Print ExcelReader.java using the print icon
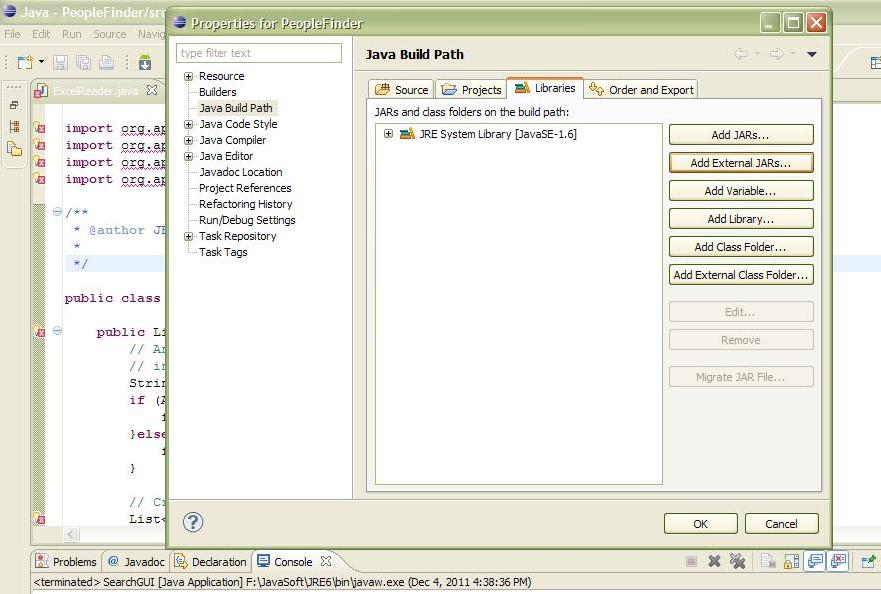 (x=106, y=62)
